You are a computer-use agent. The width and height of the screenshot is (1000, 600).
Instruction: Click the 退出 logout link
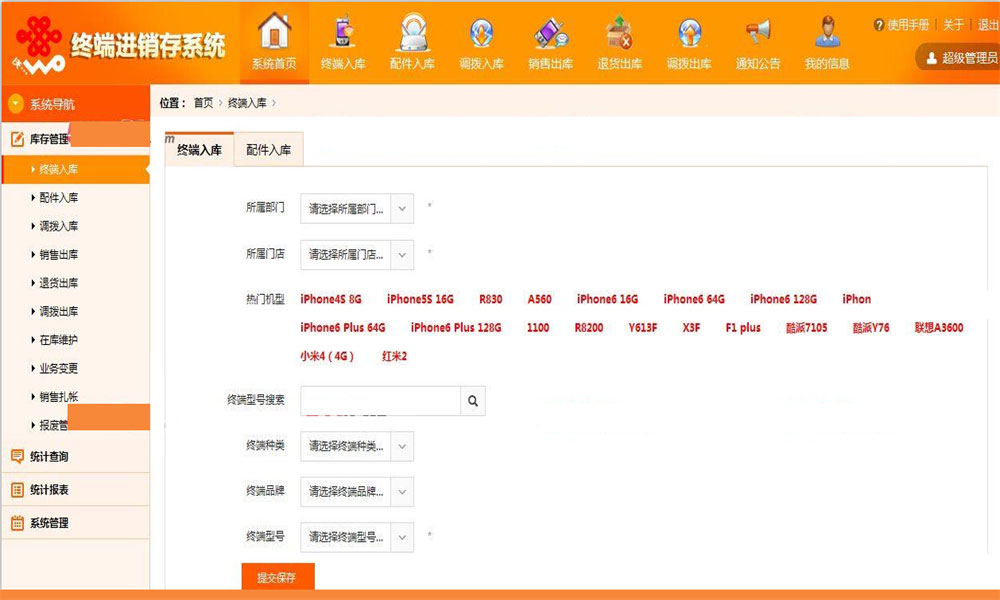(x=987, y=25)
